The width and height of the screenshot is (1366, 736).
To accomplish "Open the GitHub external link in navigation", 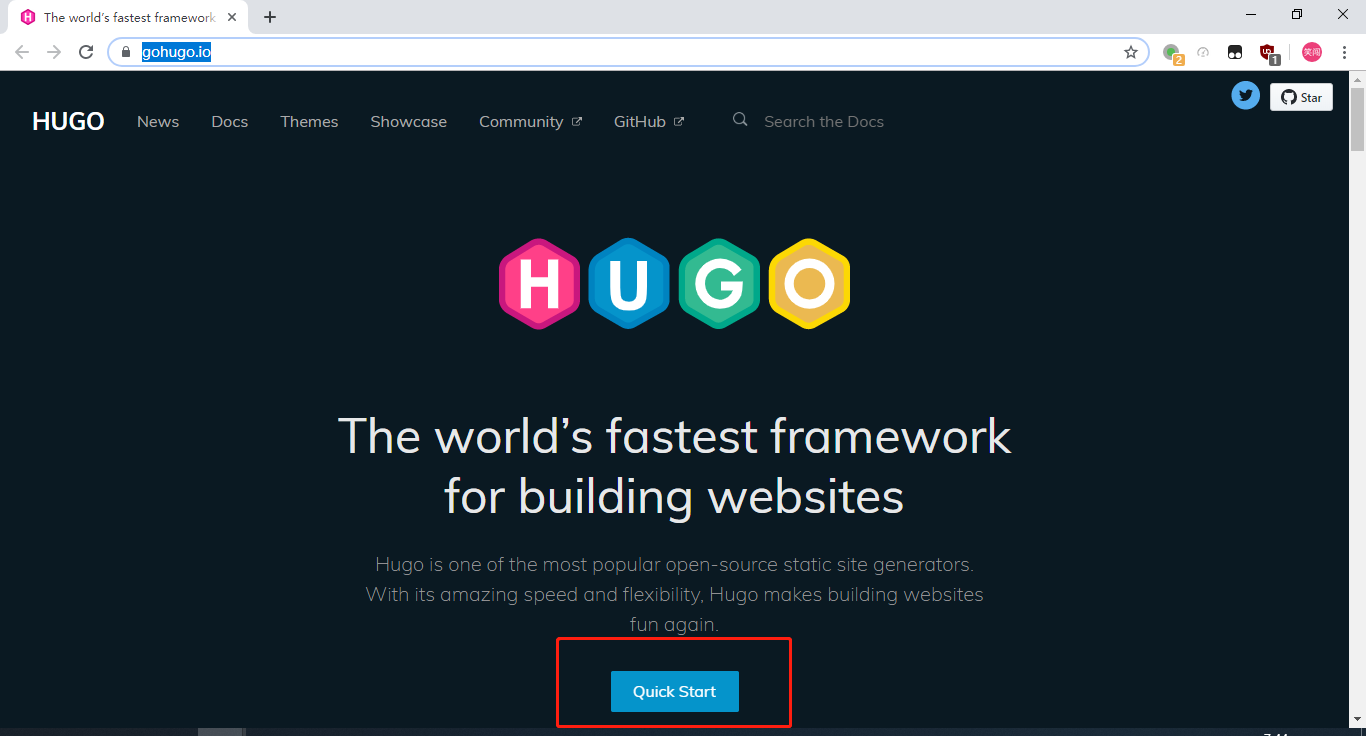I will 649,122.
